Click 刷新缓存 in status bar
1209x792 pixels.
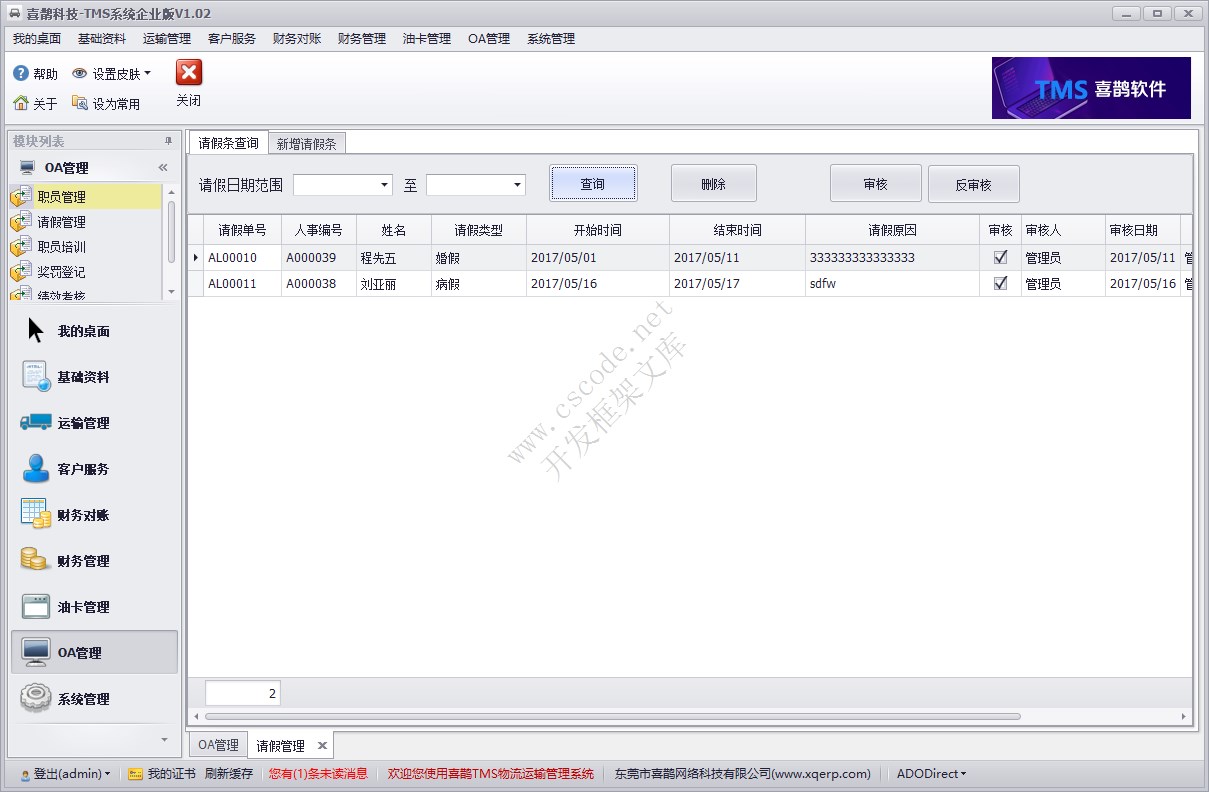click(x=229, y=774)
